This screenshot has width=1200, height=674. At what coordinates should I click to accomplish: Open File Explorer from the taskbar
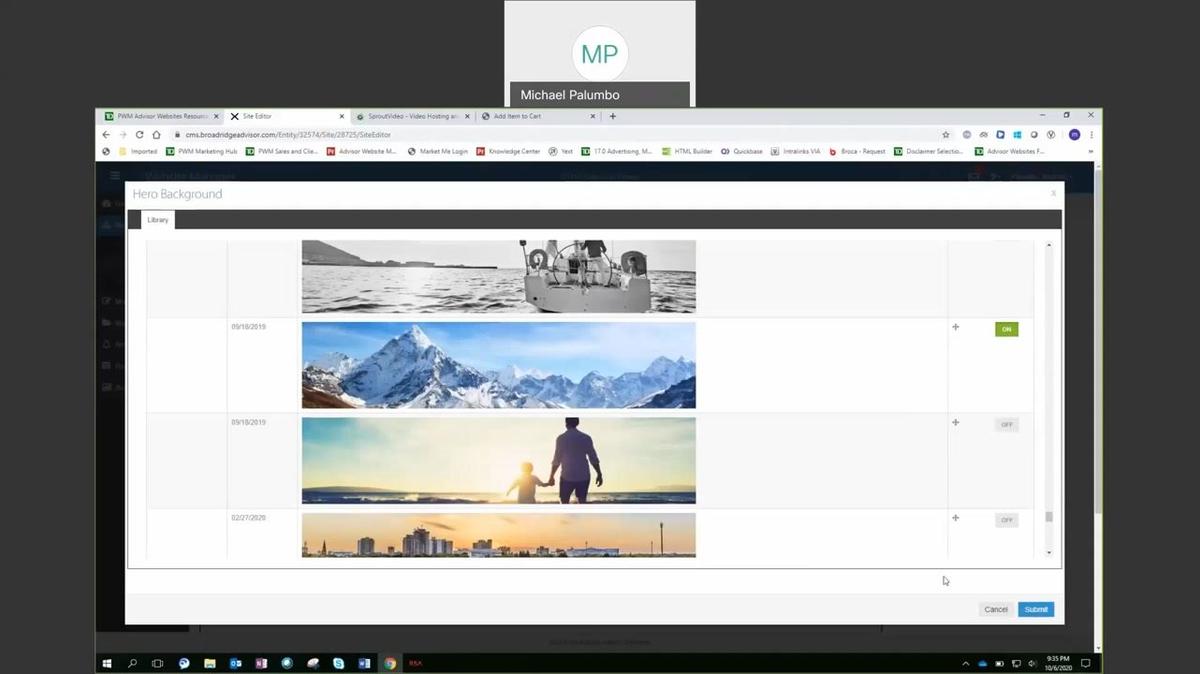point(210,663)
